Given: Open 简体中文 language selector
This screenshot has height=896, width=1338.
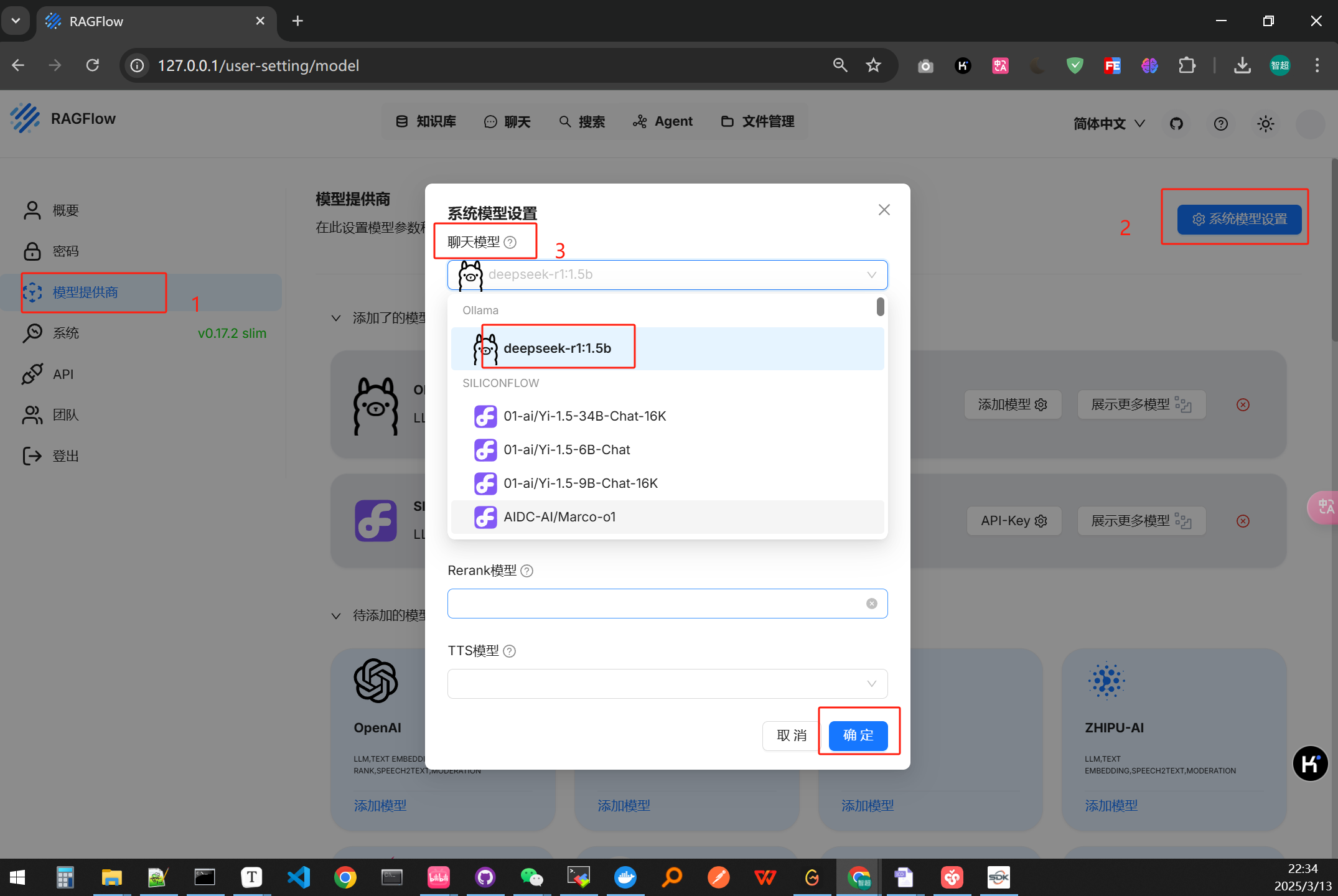Looking at the screenshot, I should click(x=1108, y=123).
